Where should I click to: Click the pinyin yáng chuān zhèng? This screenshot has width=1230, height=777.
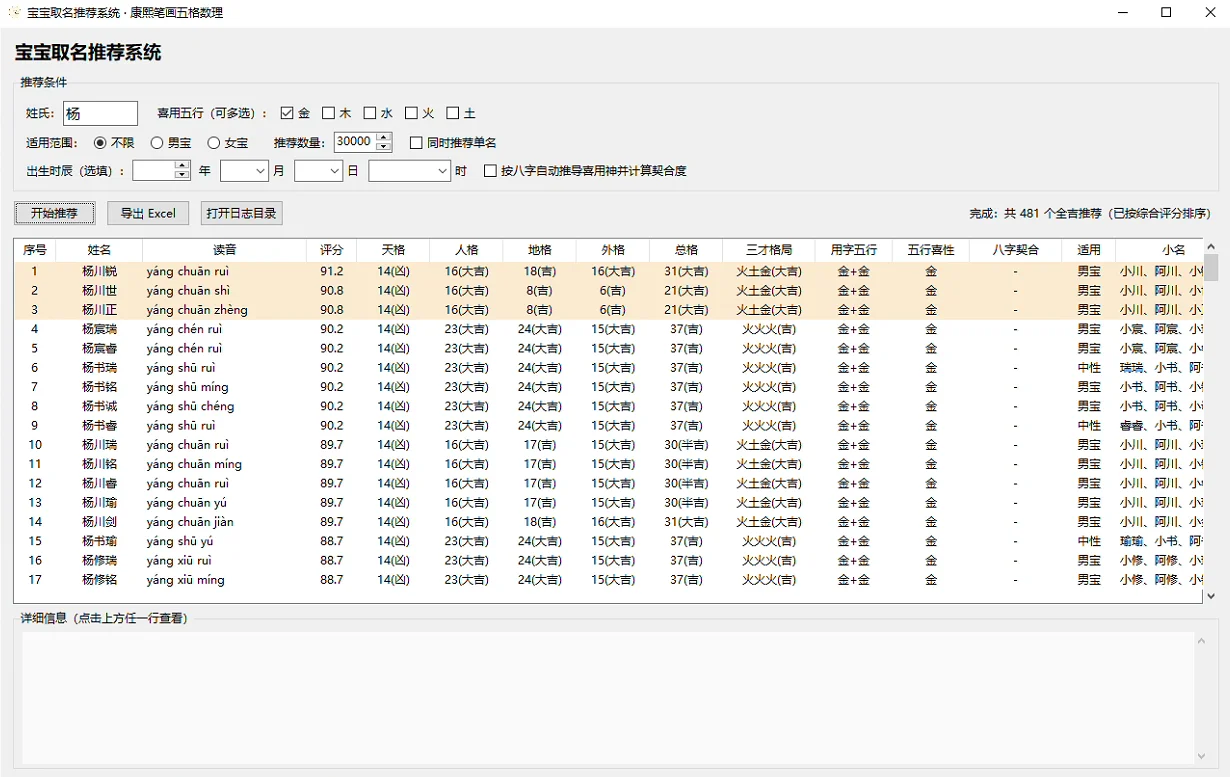coord(197,310)
